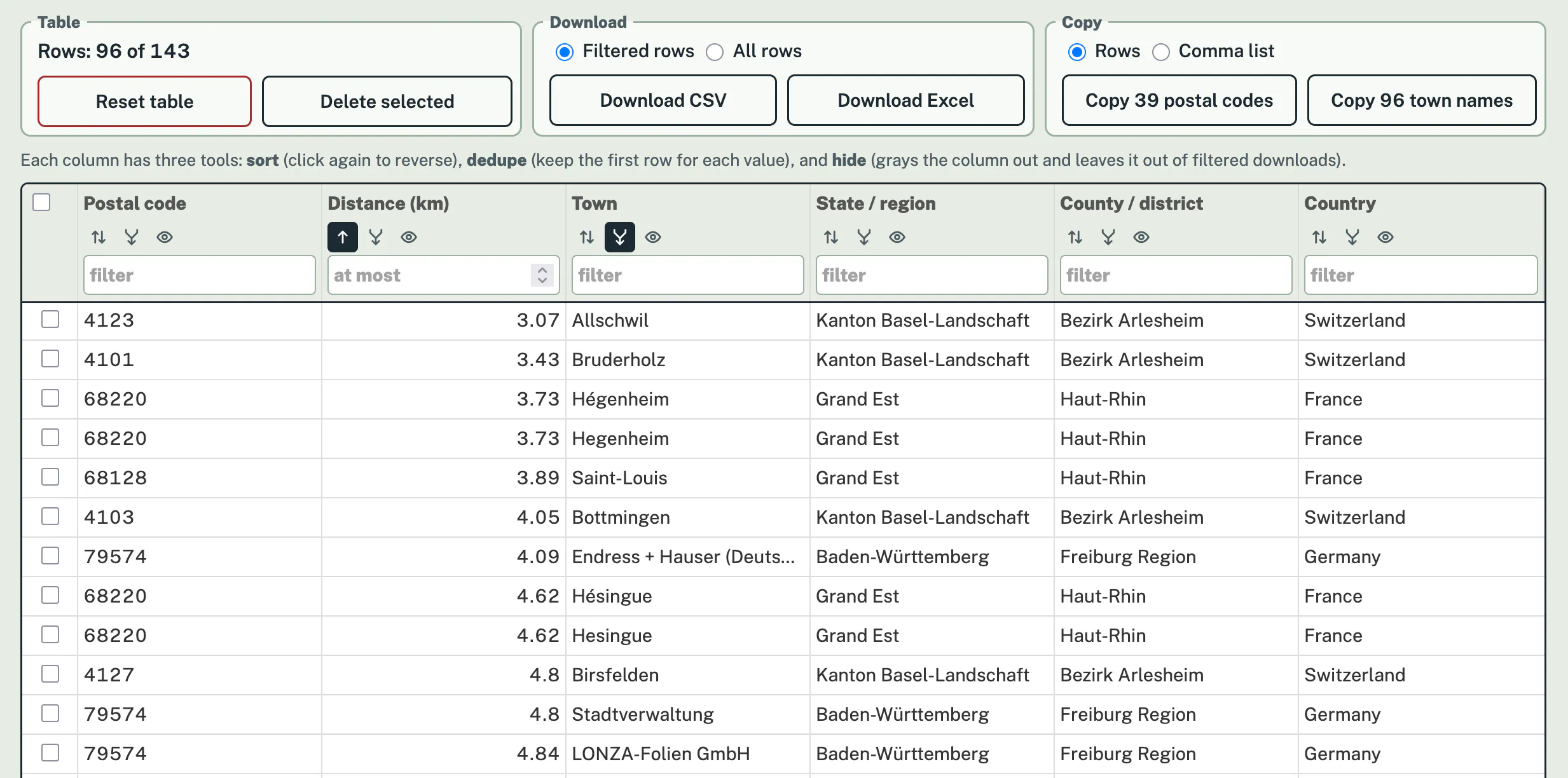Image resolution: width=1568 pixels, height=778 pixels.
Task: Turn off the active Town dedupe
Action: tap(620, 237)
